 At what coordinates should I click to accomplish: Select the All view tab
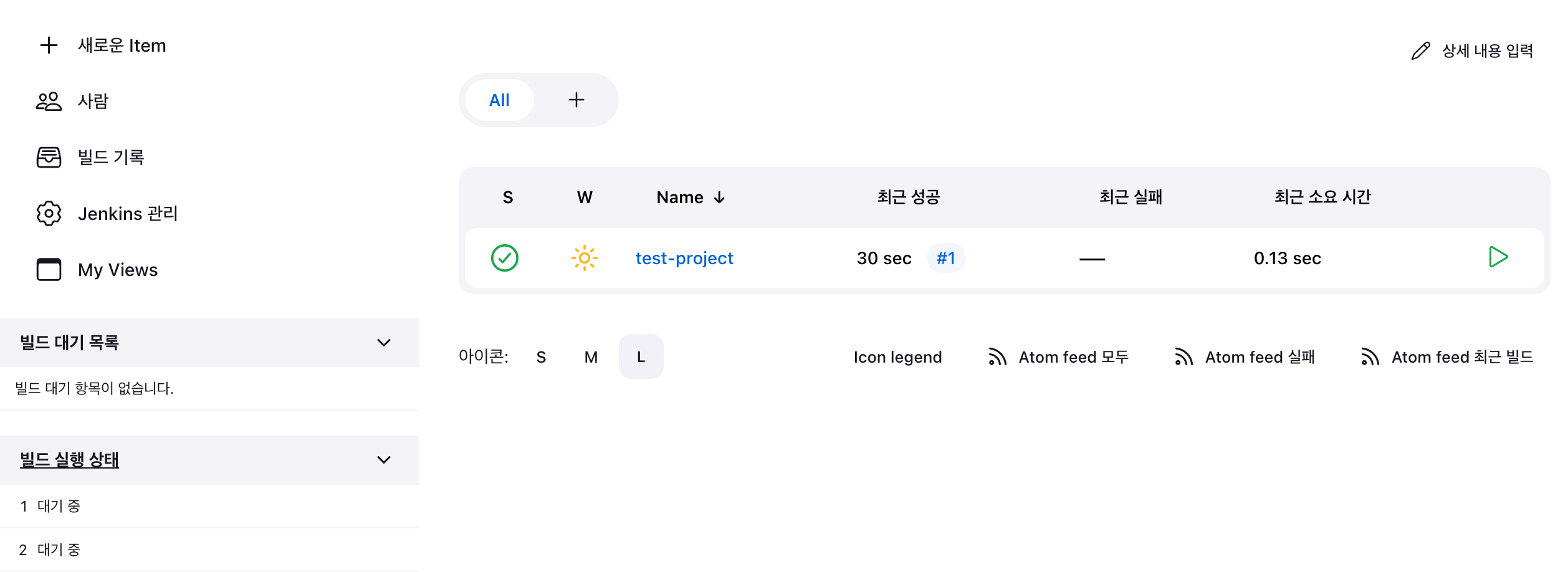pyautogui.click(x=499, y=100)
